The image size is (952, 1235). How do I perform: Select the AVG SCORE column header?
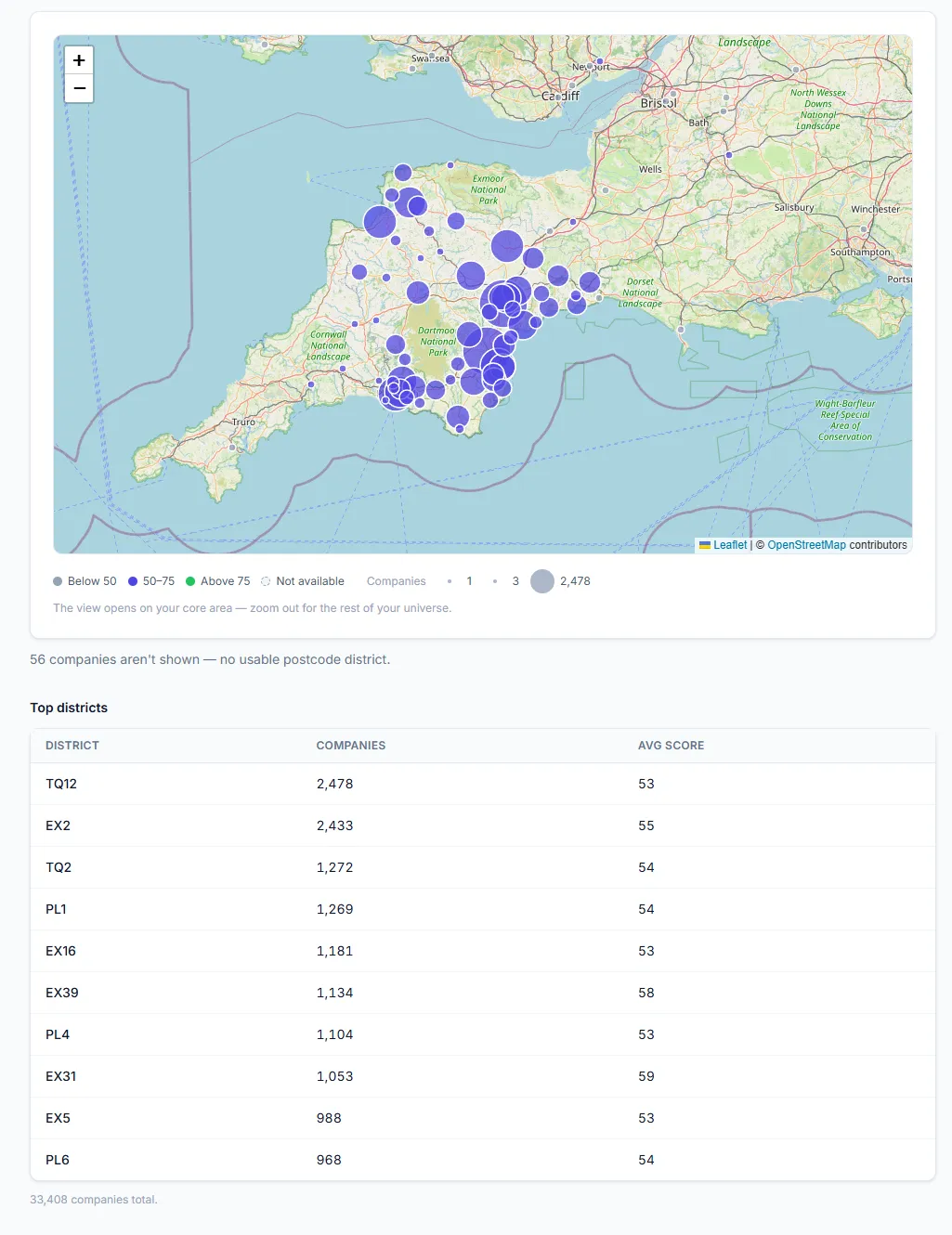pyautogui.click(x=672, y=746)
